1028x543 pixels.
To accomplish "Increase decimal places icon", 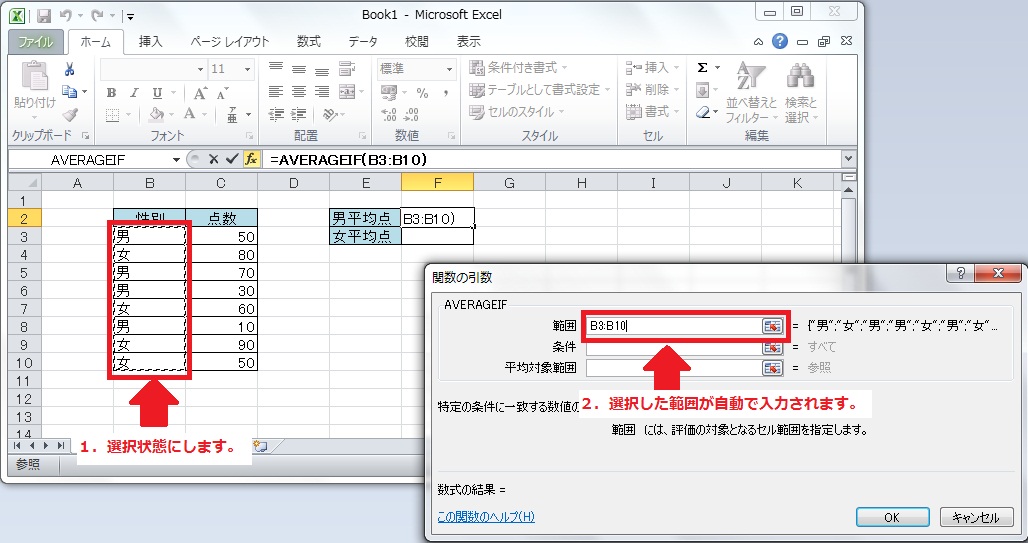I will [x=389, y=115].
